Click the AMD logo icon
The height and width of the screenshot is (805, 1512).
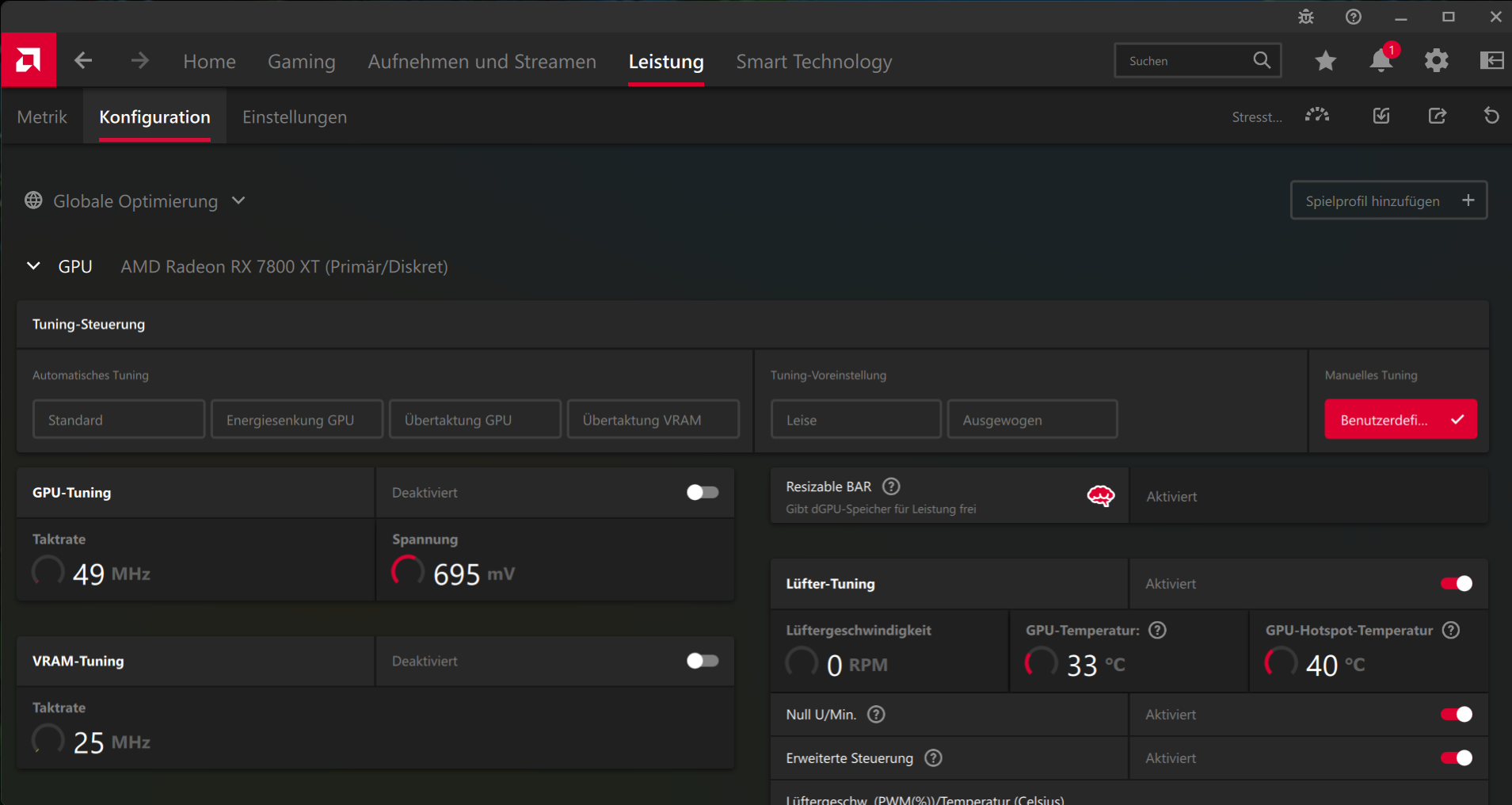pos(29,60)
